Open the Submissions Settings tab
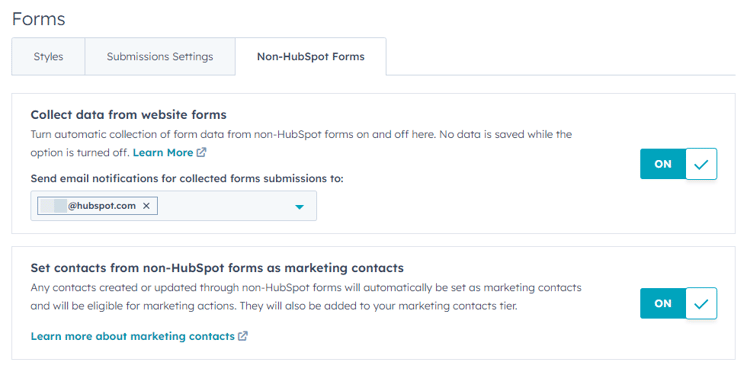Viewport: 747px width, 375px height. [160, 56]
